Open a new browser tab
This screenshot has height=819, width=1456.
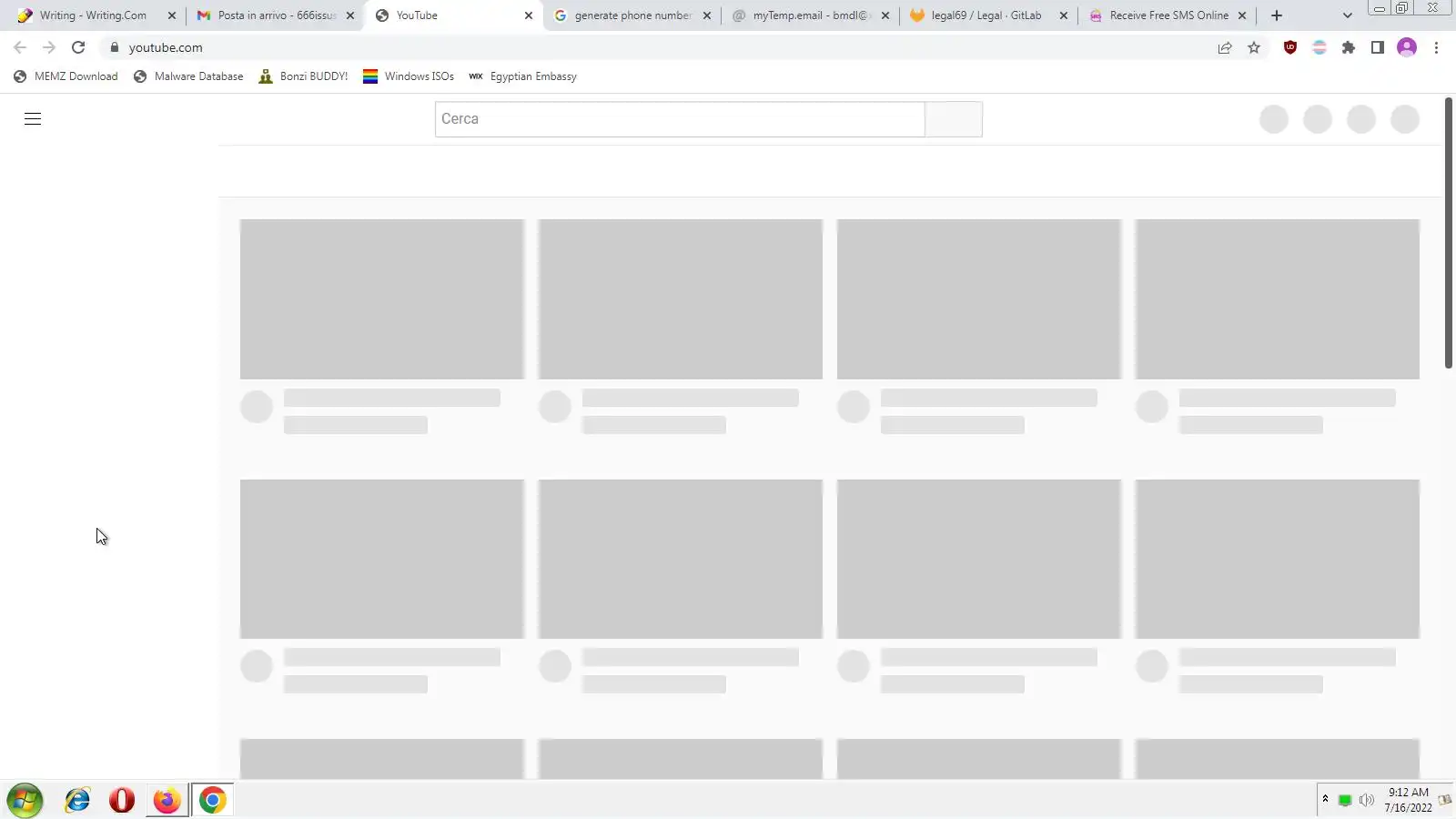point(1277,15)
